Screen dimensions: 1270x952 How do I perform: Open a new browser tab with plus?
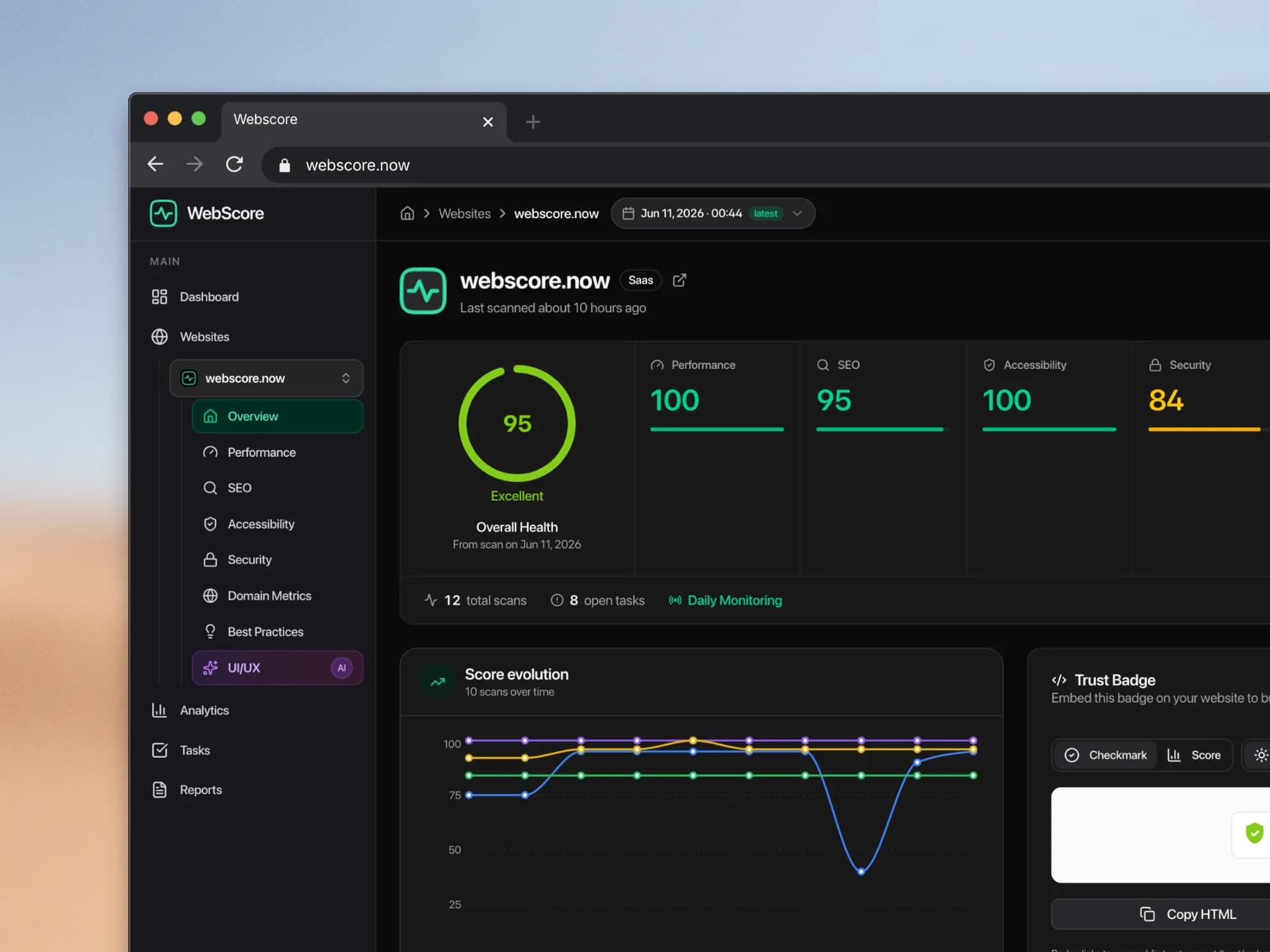point(532,122)
